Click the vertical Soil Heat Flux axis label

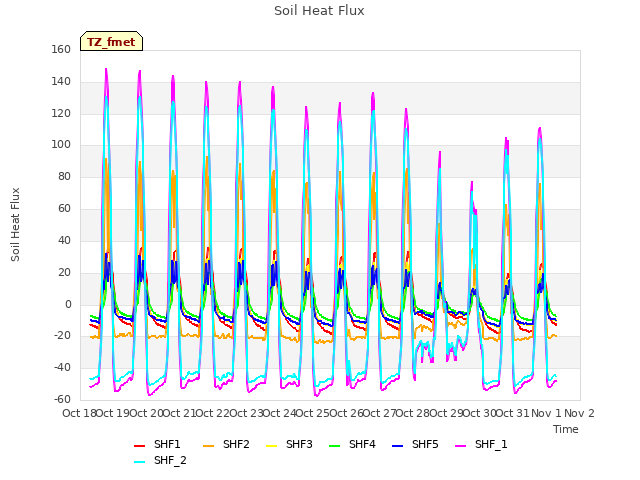tap(15, 224)
